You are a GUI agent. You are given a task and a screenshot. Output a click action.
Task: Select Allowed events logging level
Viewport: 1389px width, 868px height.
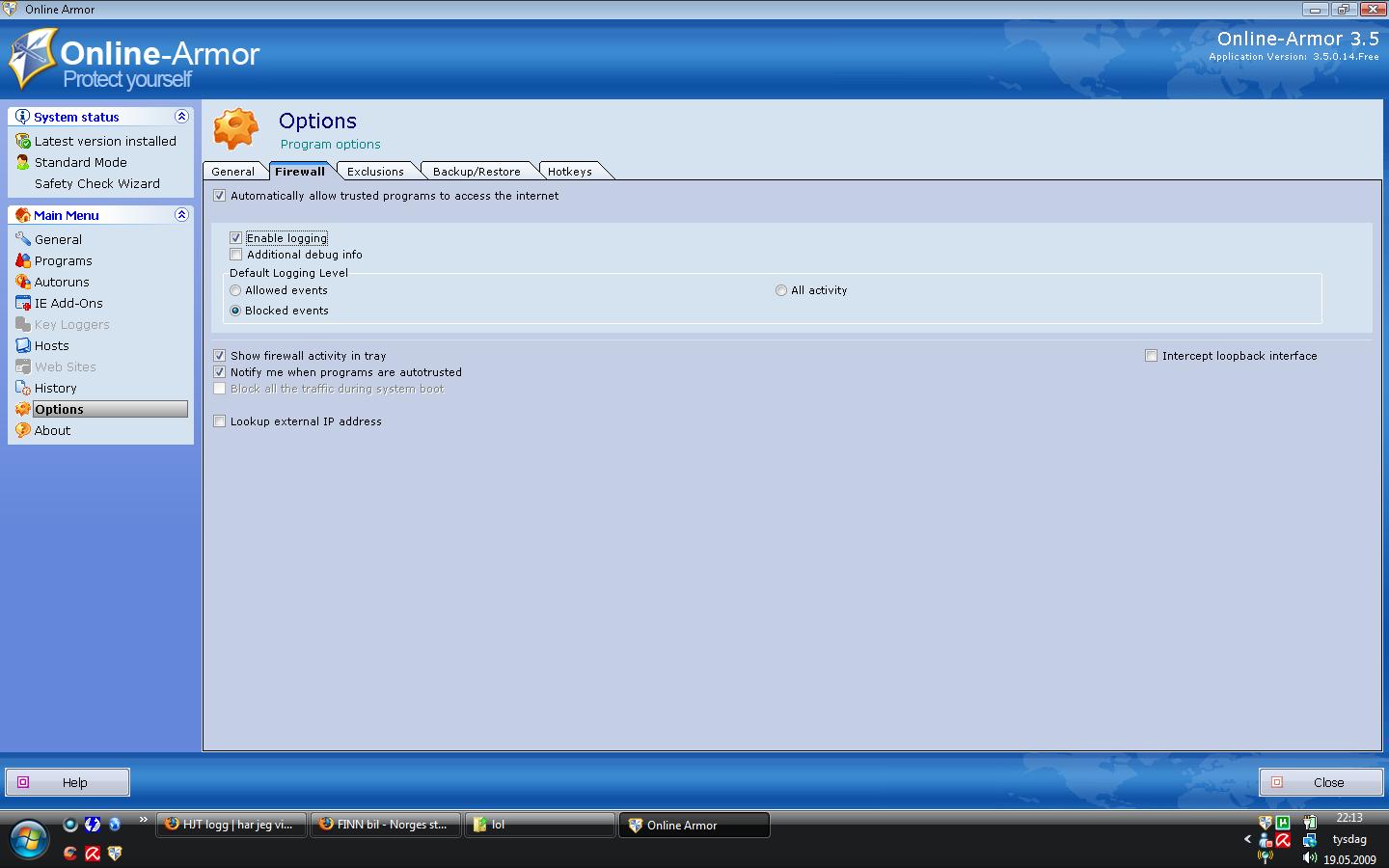point(235,290)
